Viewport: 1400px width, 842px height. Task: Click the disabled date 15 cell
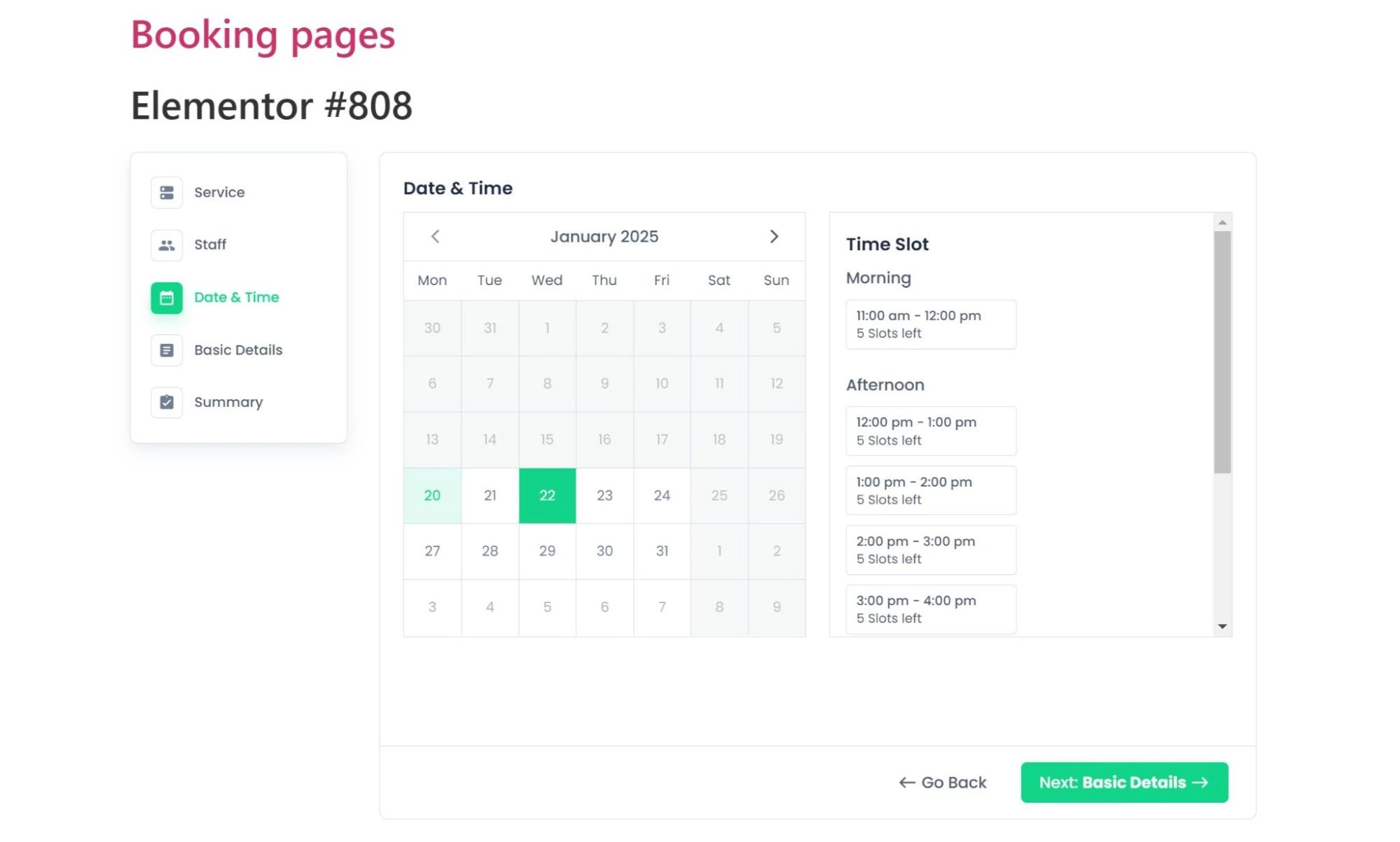tap(547, 440)
